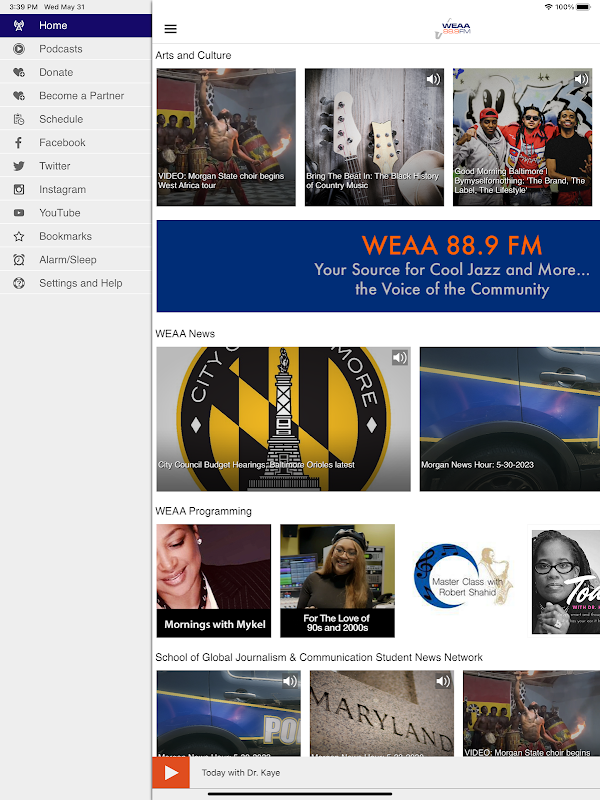Tap the status bar time 3:39 PM
Image resolution: width=600 pixels, height=800 pixels.
pyautogui.click(x=23, y=7)
